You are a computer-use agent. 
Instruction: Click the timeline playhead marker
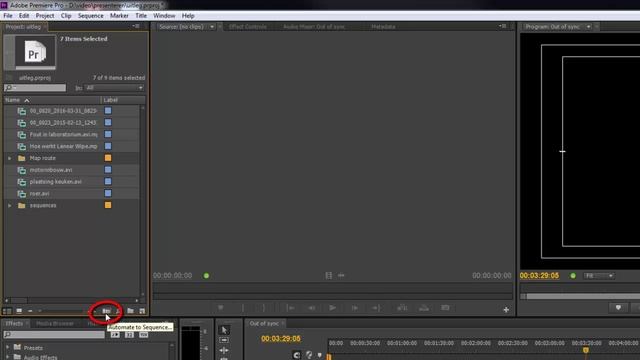586,350
